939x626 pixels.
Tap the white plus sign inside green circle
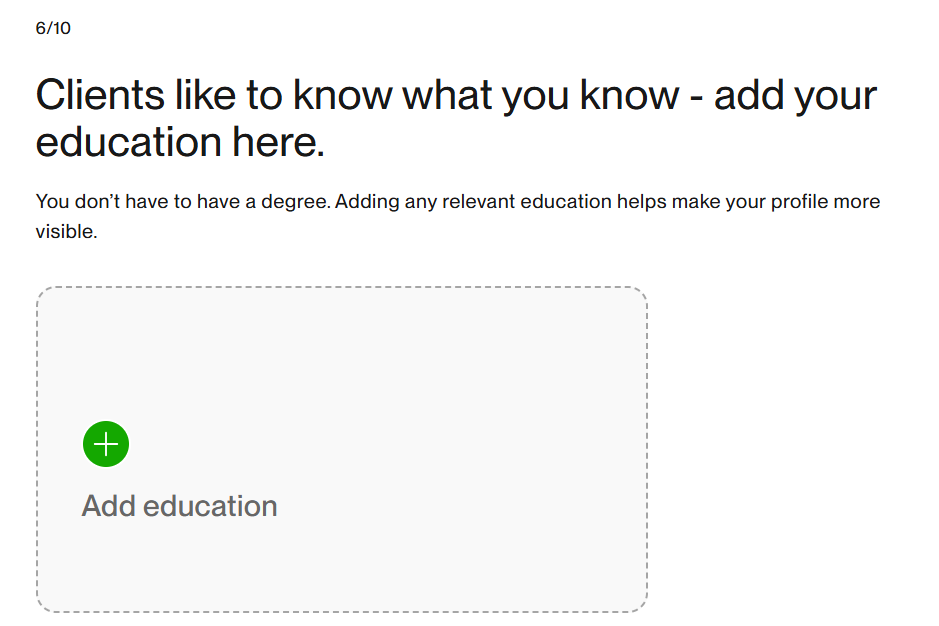click(106, 444)
